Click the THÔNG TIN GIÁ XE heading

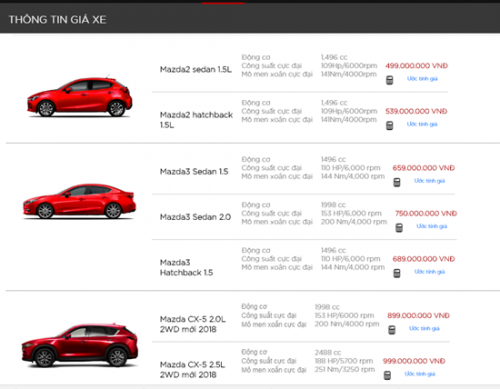57,20
